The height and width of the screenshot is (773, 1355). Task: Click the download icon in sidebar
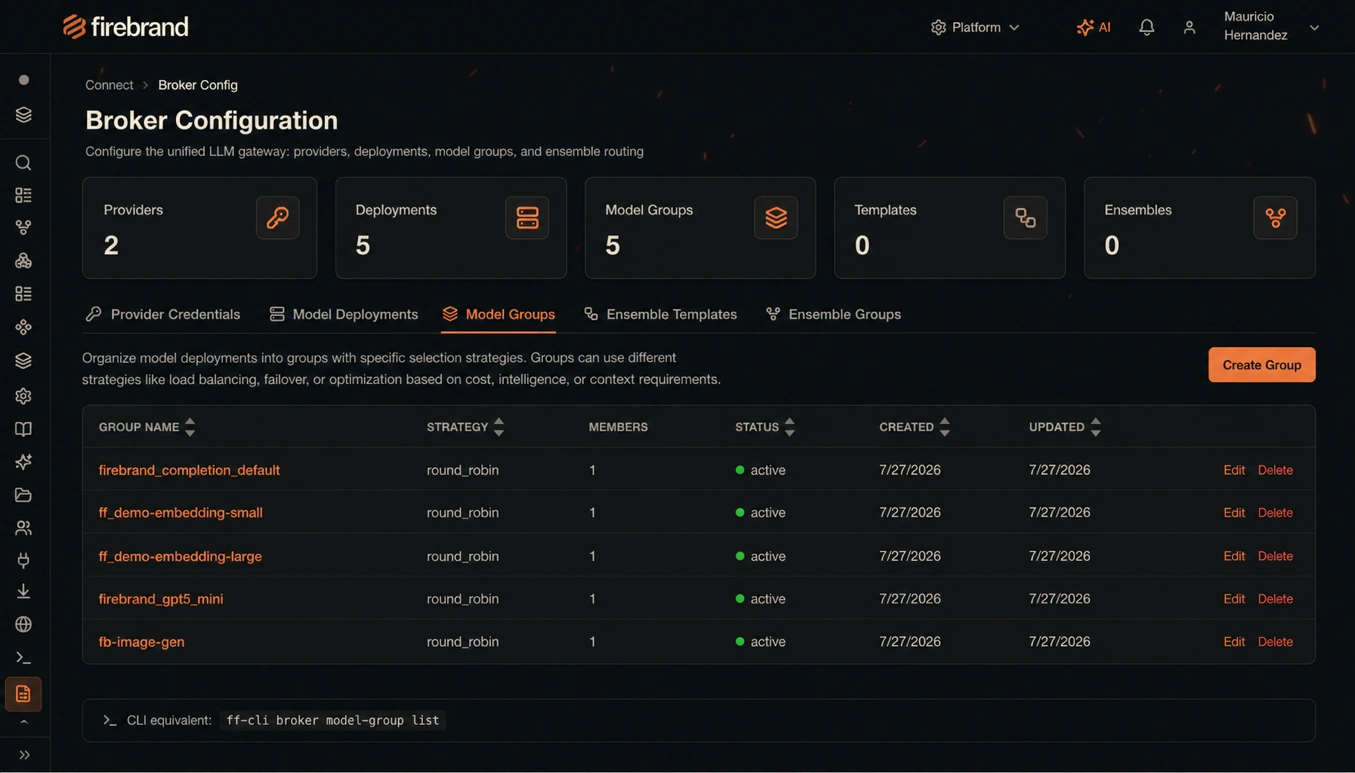(x=23, y=591)
